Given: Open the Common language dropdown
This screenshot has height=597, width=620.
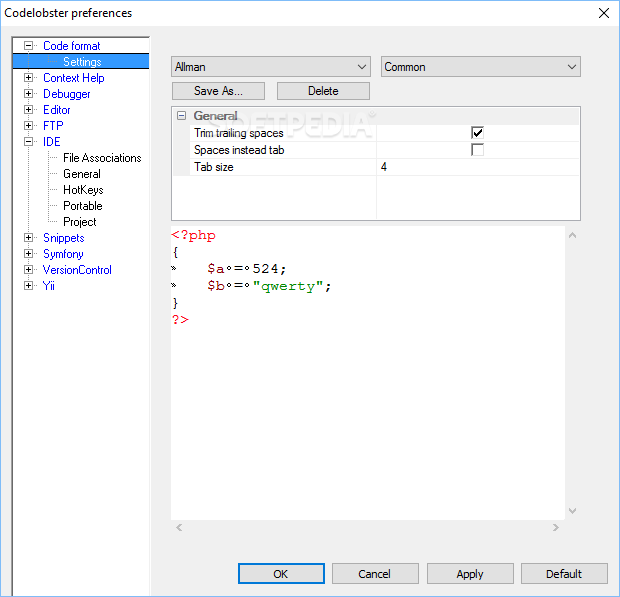Looking at the screenshot, I should pyautogui.click(x=480, y=67).
